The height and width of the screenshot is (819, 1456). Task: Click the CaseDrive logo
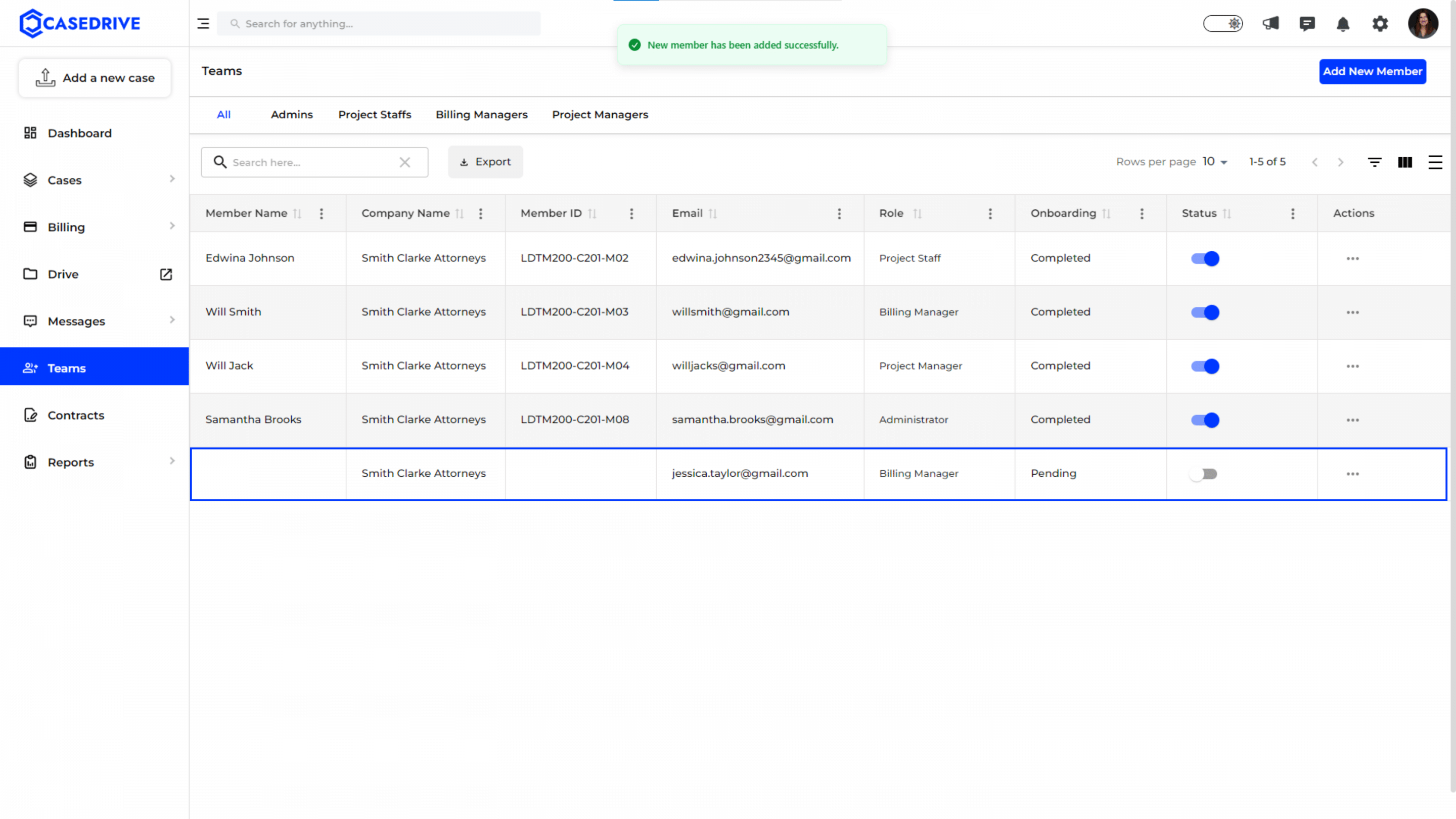coord(80,23)
